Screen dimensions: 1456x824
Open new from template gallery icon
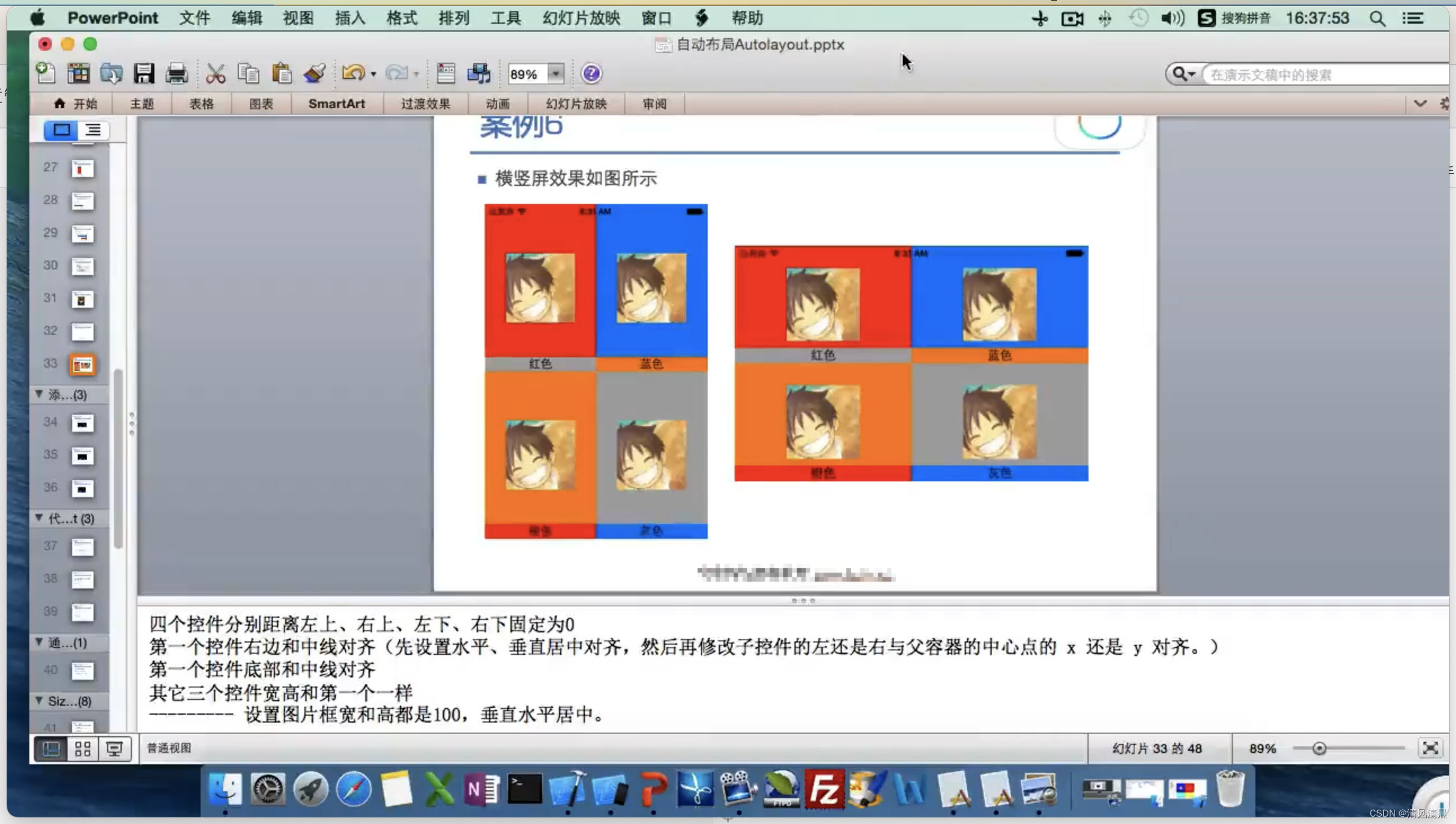(x=78, y=74)
